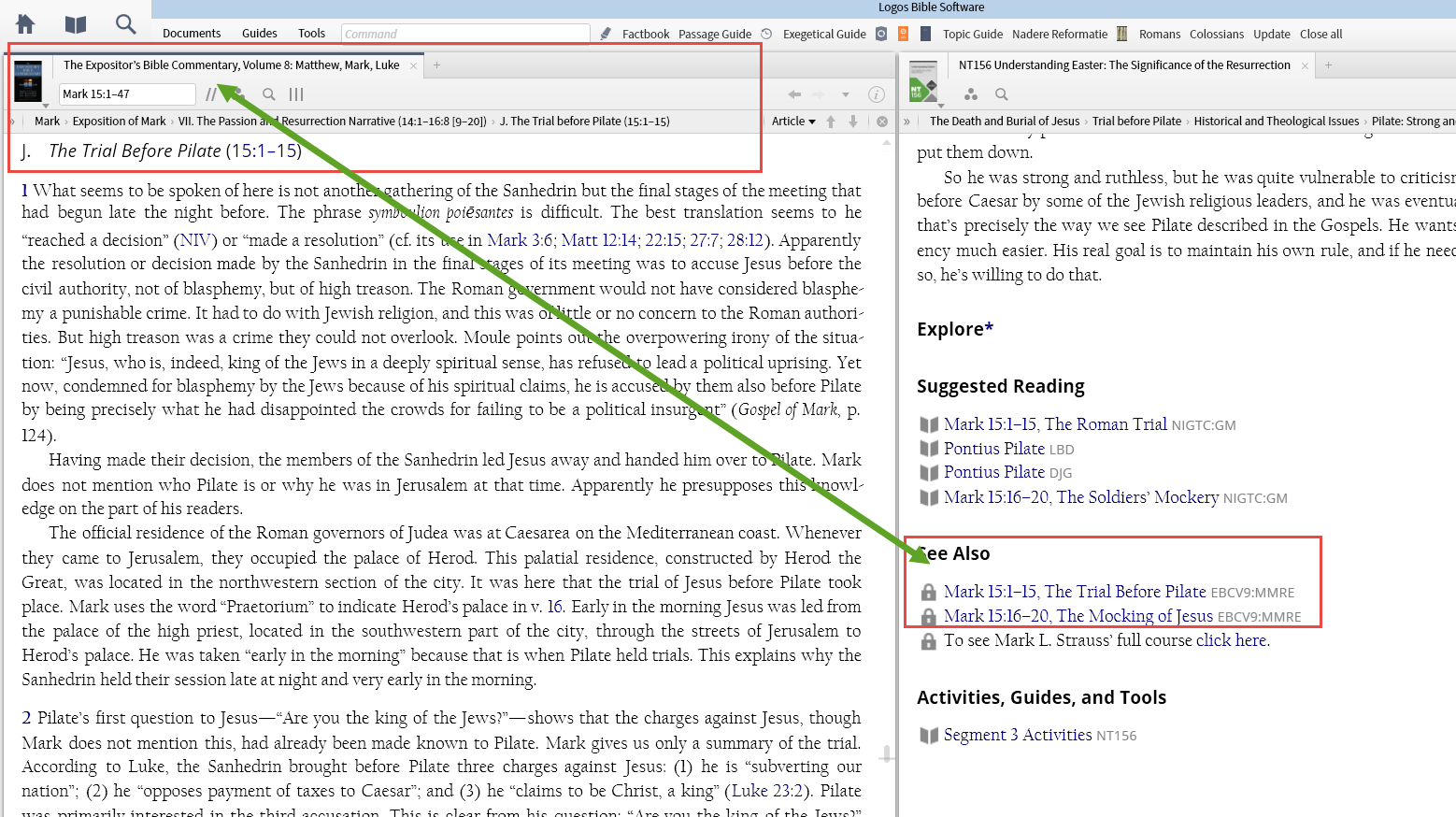Click the book icon beside Pontius Pilate DJG
This screenshot has width=1456, height=817.
929,473
